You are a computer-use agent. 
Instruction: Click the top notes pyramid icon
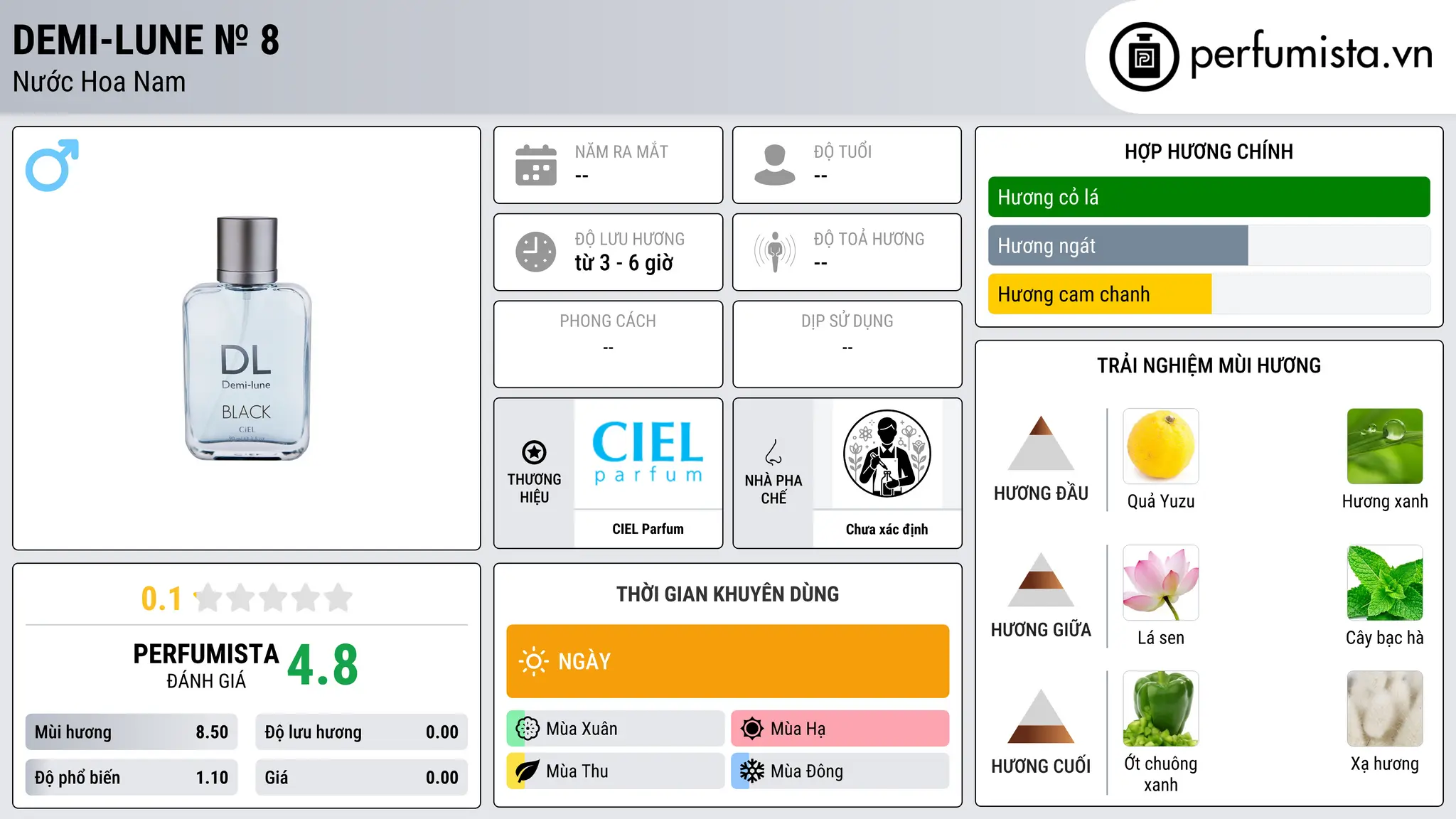point(1041,443)
